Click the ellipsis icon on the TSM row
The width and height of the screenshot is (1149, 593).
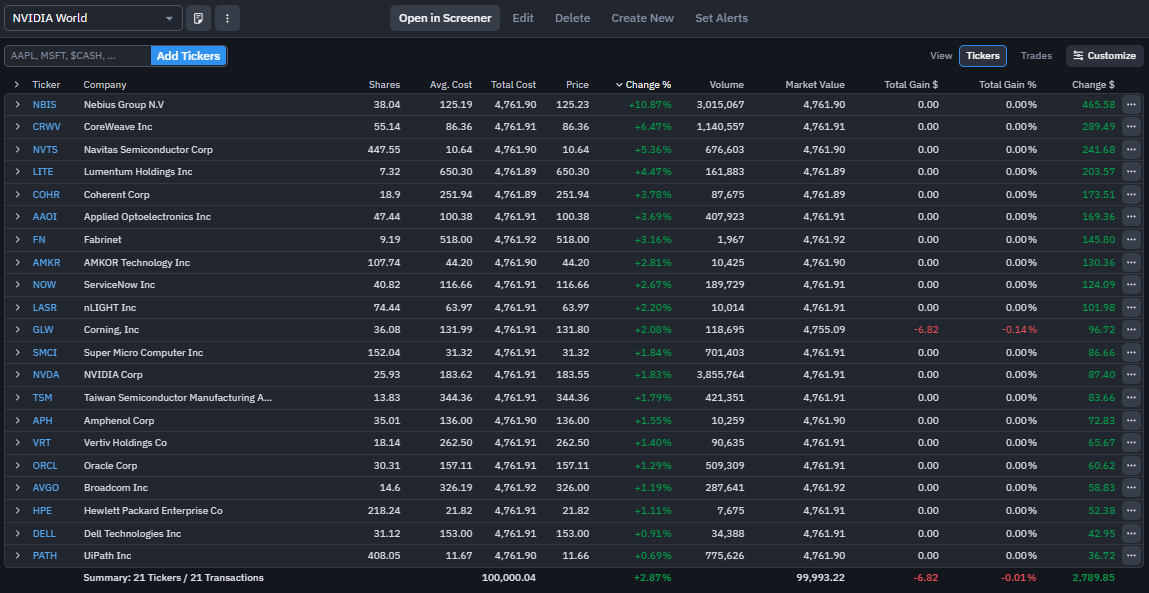[x=1131, y=397]
